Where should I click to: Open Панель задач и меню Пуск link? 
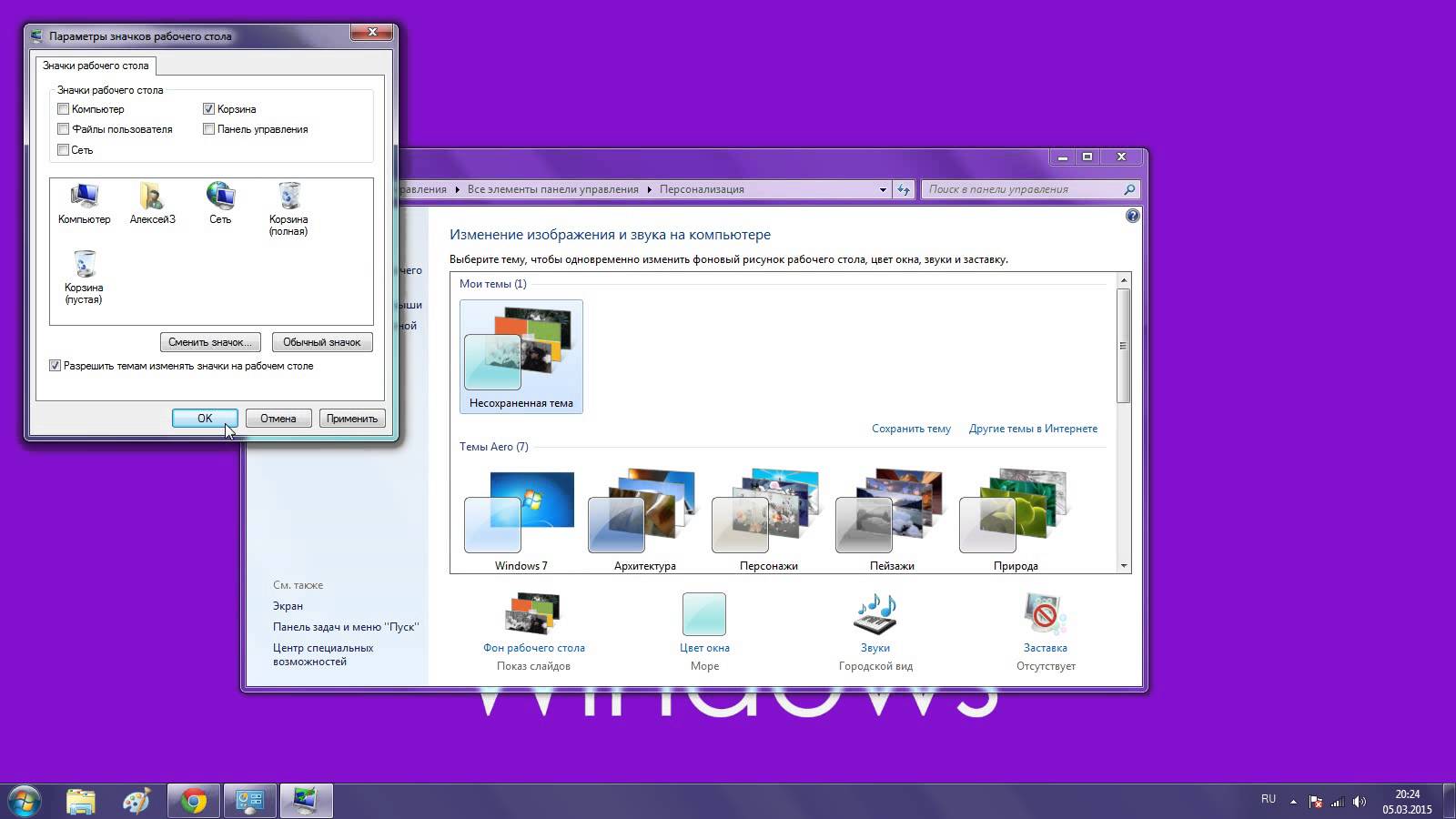coord(346,627)
